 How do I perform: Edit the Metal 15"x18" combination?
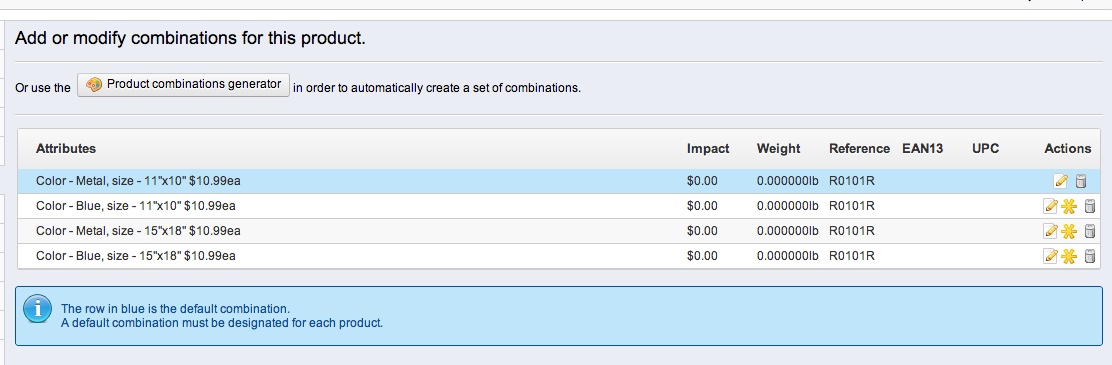coord(1051,231)
